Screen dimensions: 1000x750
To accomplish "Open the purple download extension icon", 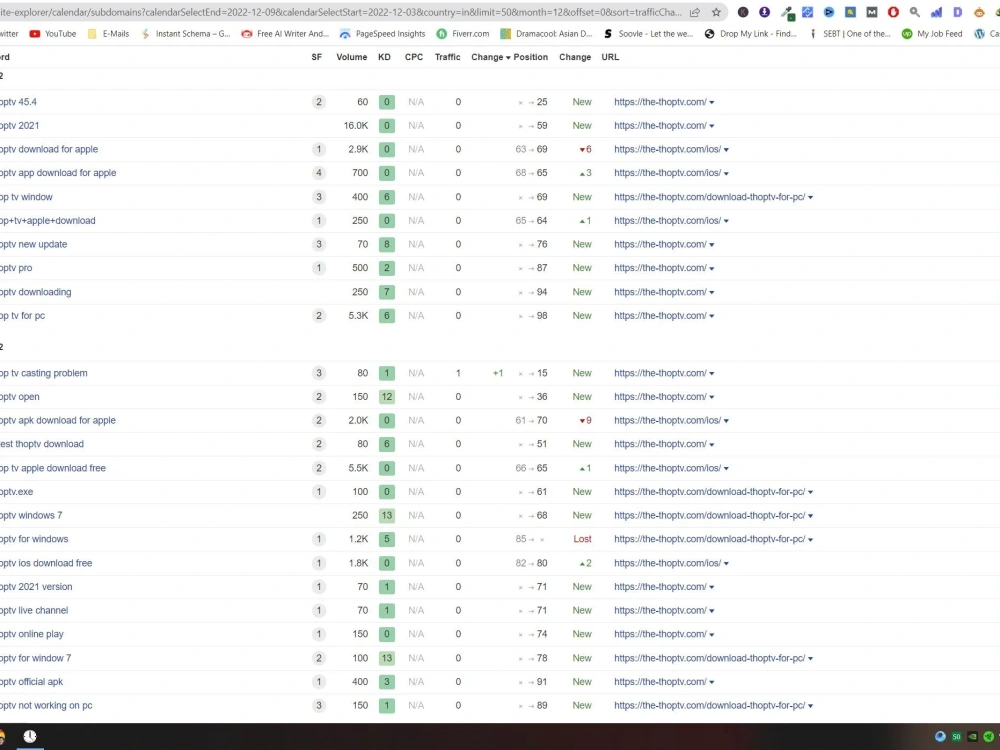I will coord(764,12).
